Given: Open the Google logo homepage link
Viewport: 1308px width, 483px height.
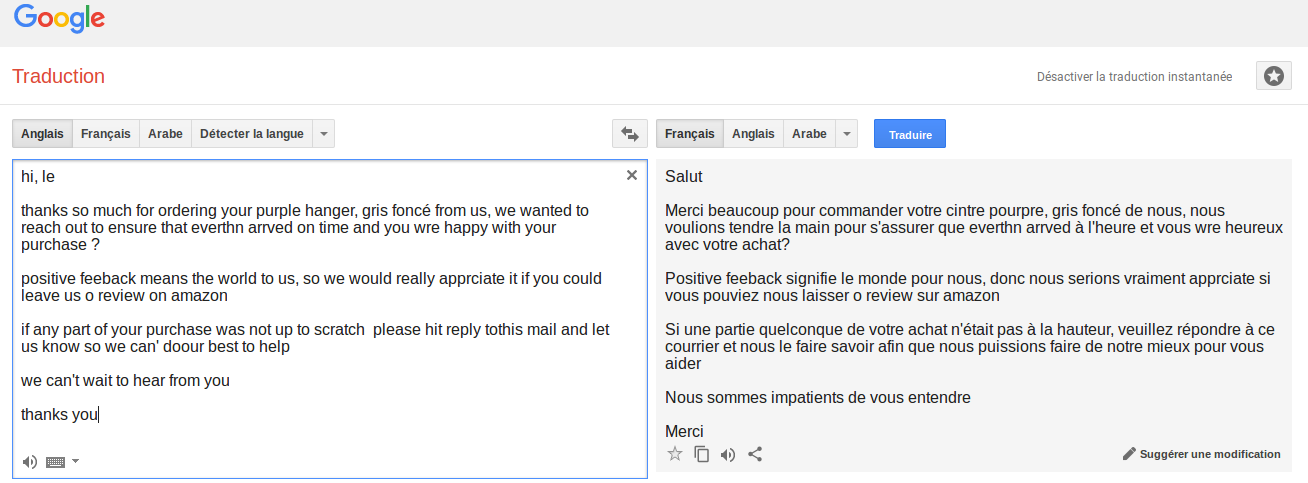Looking at the screenshot, I should coord(59,18).
